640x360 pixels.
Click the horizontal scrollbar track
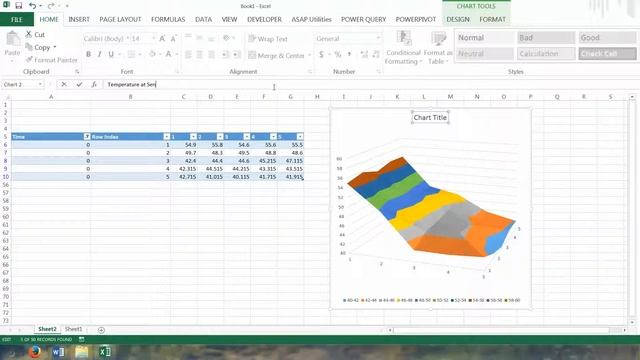click(x=506, y=330)
